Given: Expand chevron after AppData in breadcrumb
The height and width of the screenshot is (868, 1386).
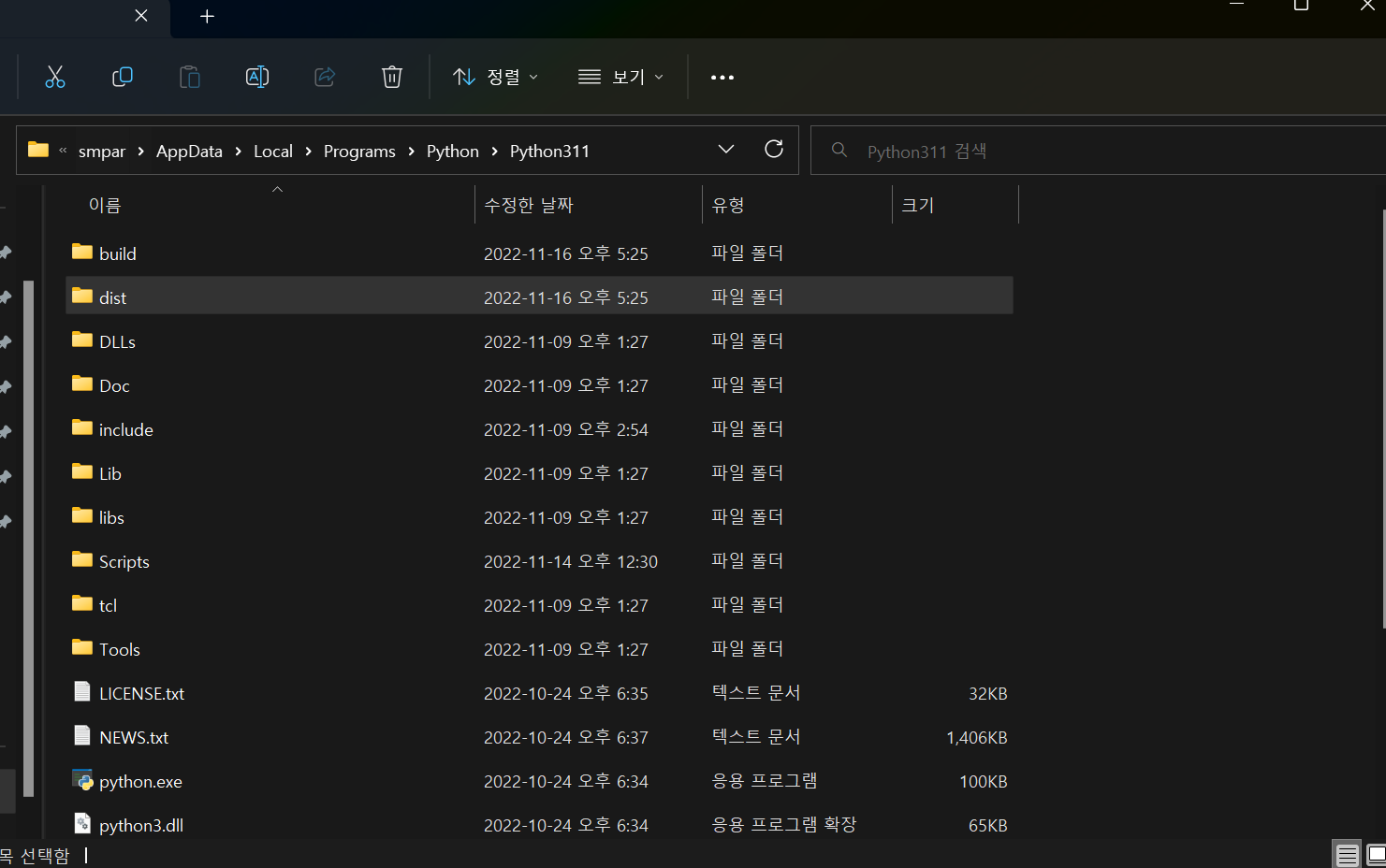Looking at the screenshot, I should [239, 152].
